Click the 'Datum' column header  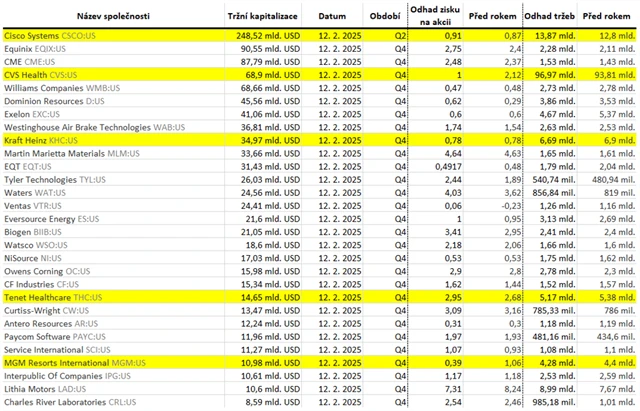[332, 16]
